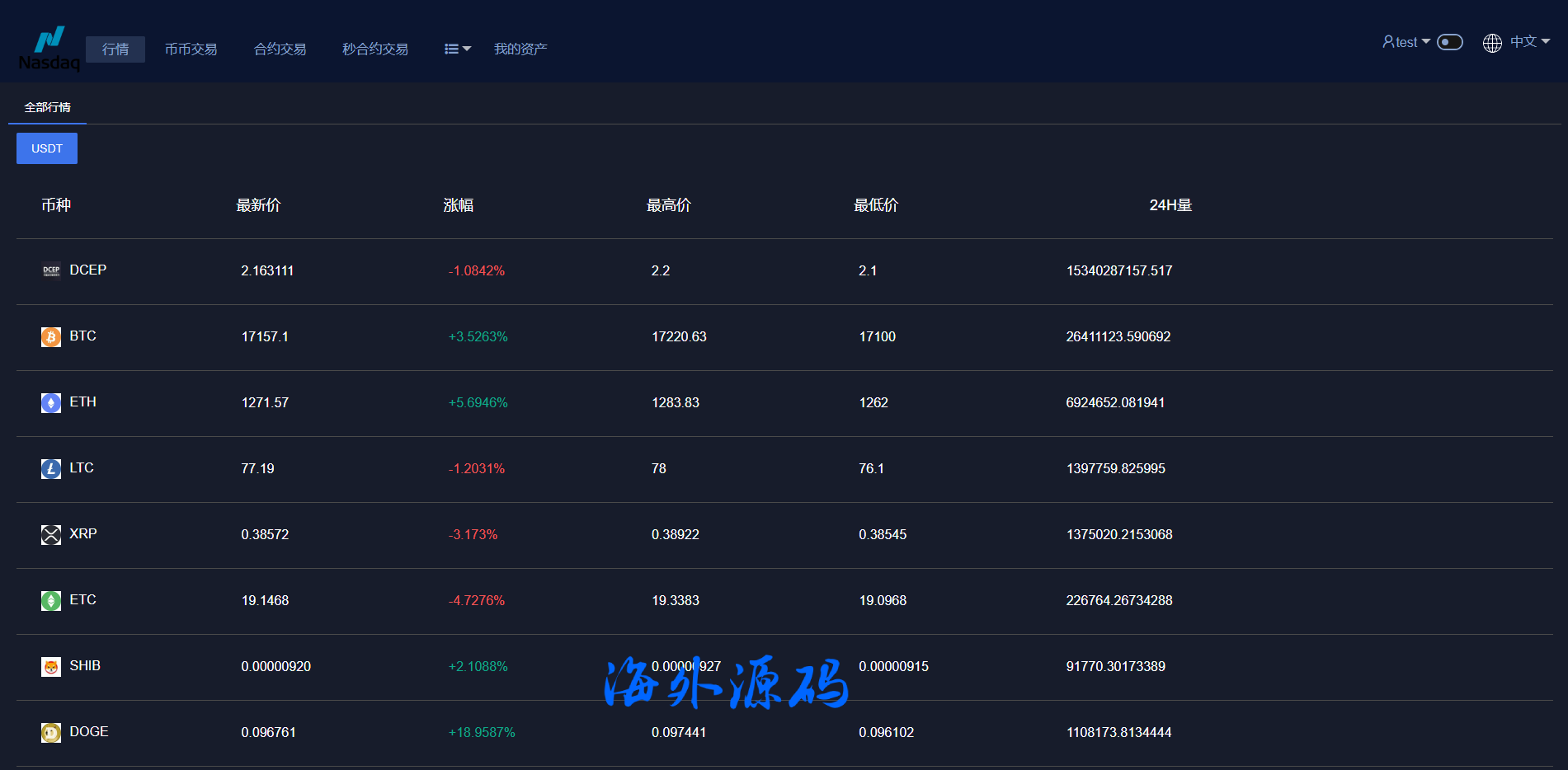Click the Litecoin coin icon

click(x=51, y=468)
